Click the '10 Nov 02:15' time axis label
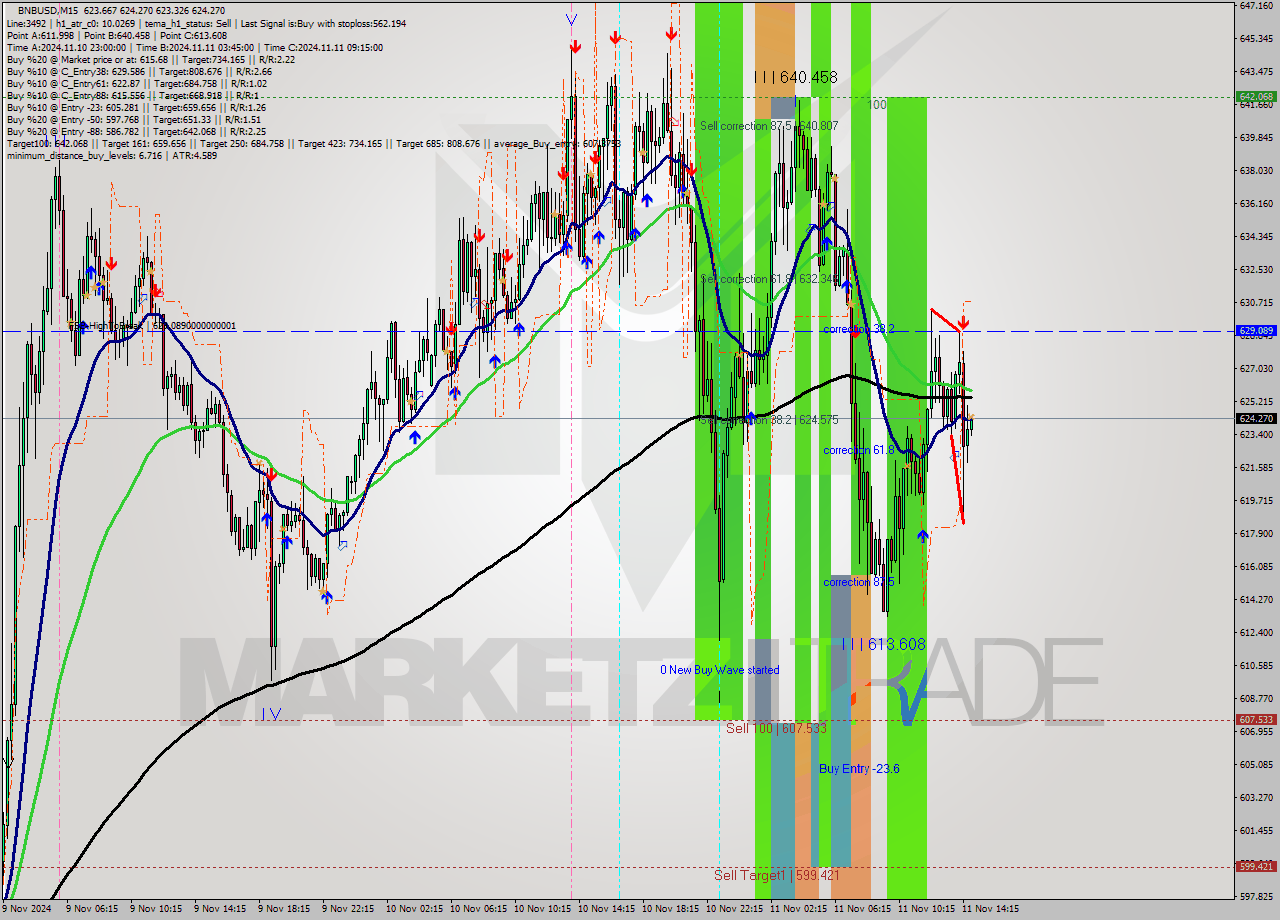Screen dimensions: 1280x920 [x=414, y=909]
